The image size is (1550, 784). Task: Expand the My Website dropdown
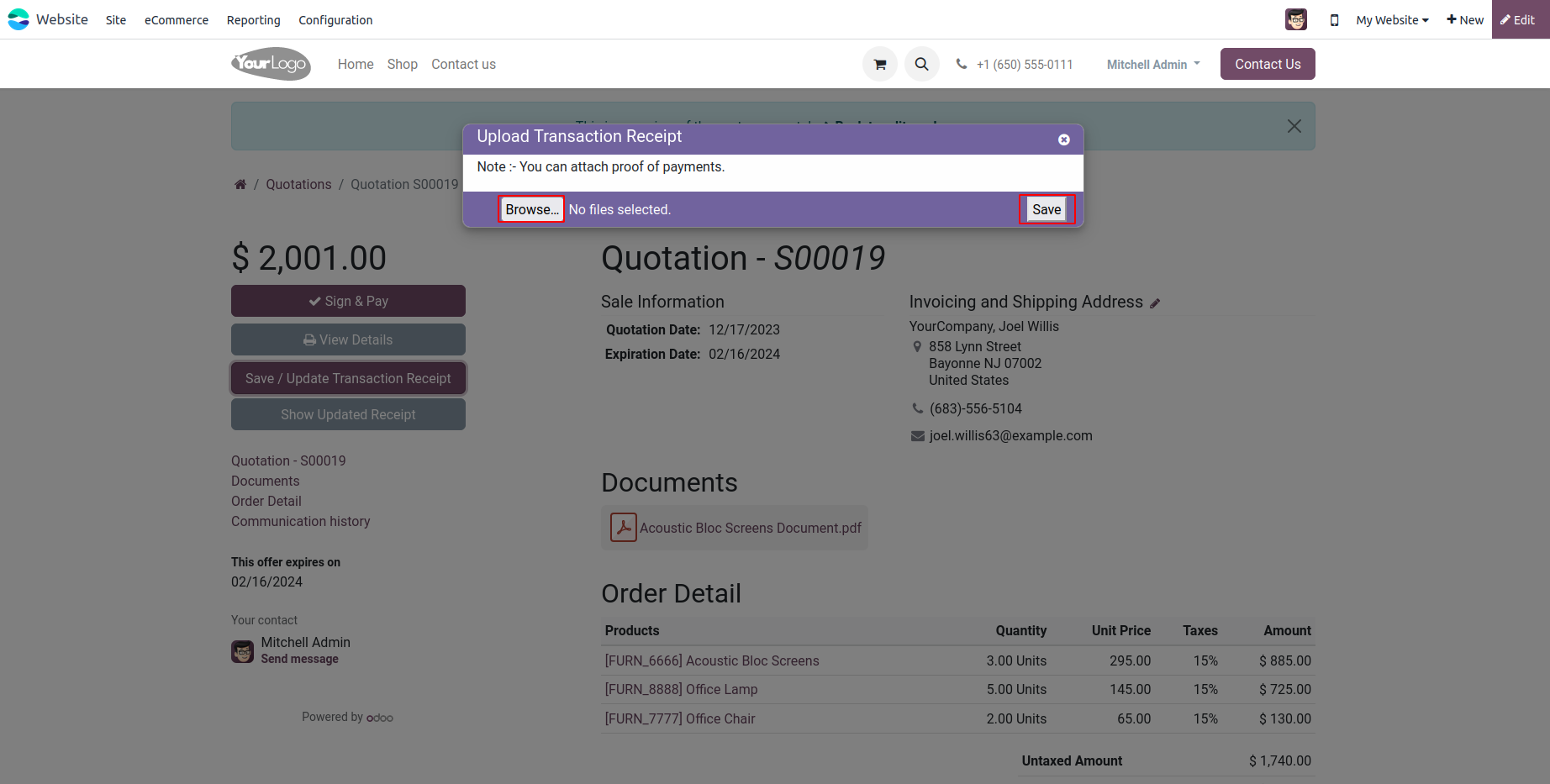(x=1391, y=20)
